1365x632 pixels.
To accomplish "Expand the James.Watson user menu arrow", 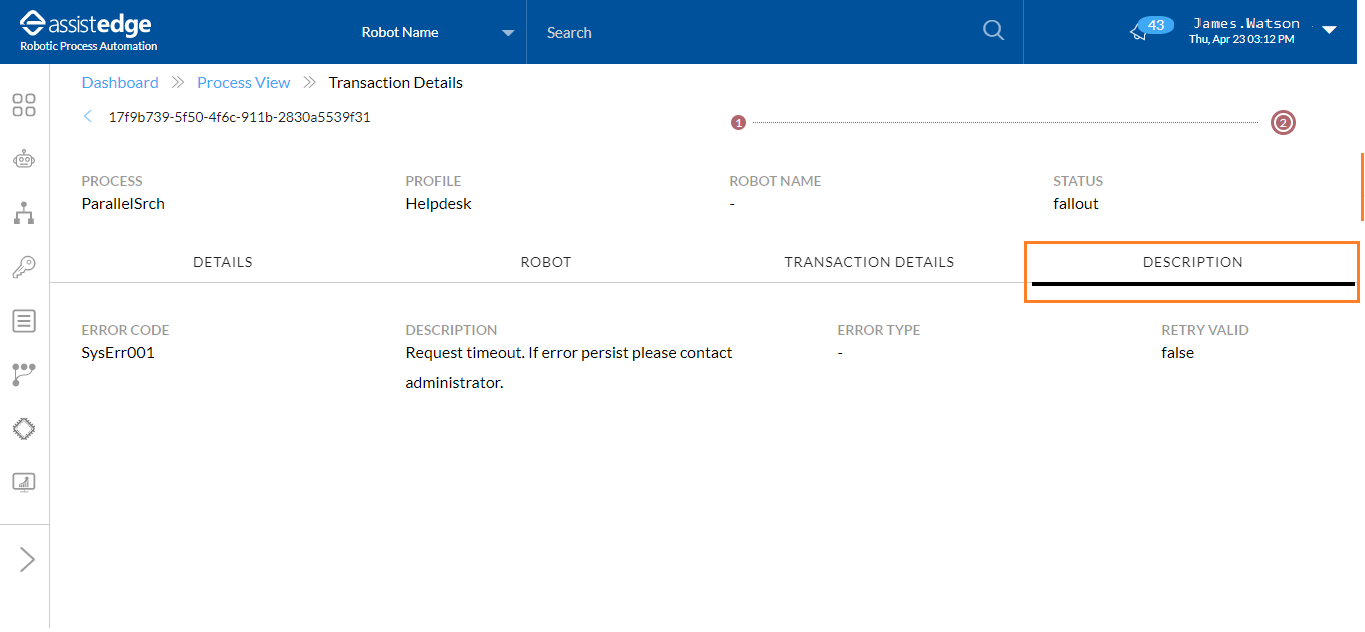I will (x=1329, y=30).
